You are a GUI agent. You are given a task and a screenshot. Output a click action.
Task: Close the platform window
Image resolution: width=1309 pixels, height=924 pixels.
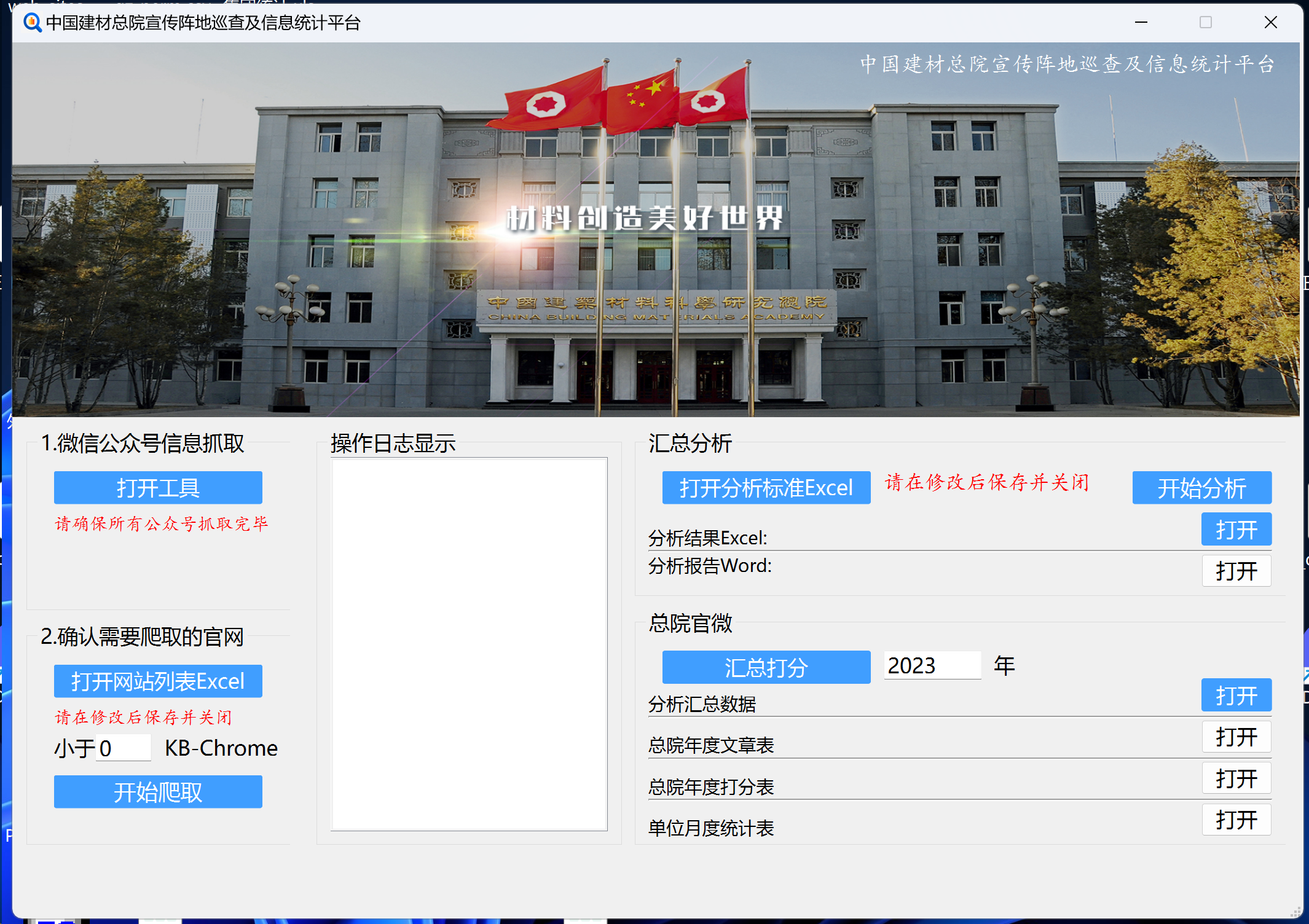[1270, 23]
